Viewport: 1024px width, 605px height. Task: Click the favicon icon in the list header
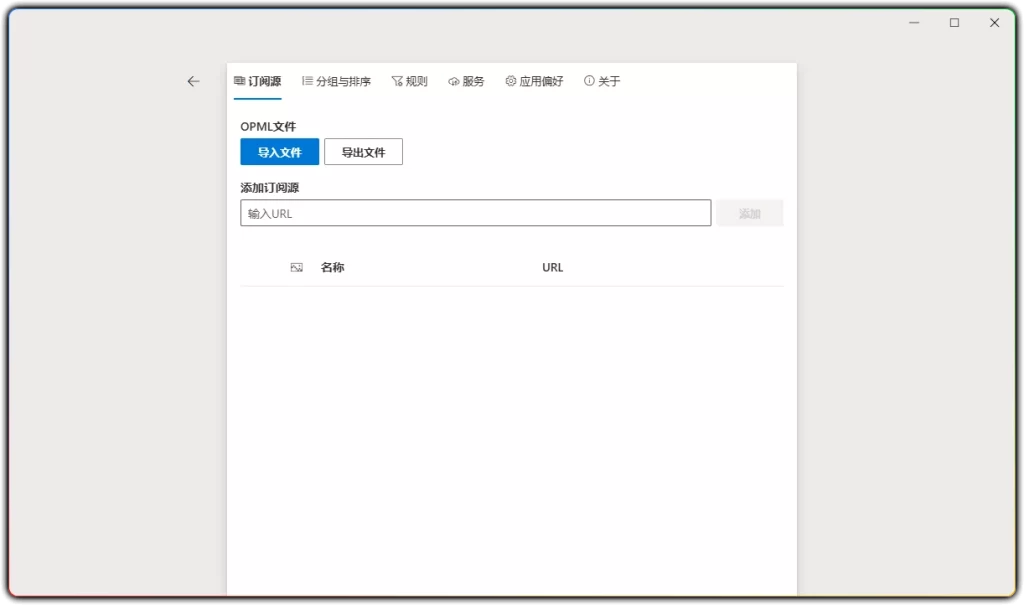point(294,267)
